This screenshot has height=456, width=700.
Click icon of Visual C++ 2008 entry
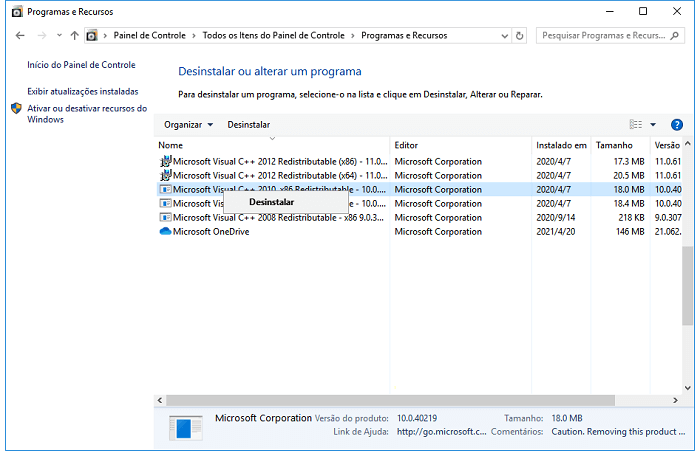point(166,218)
